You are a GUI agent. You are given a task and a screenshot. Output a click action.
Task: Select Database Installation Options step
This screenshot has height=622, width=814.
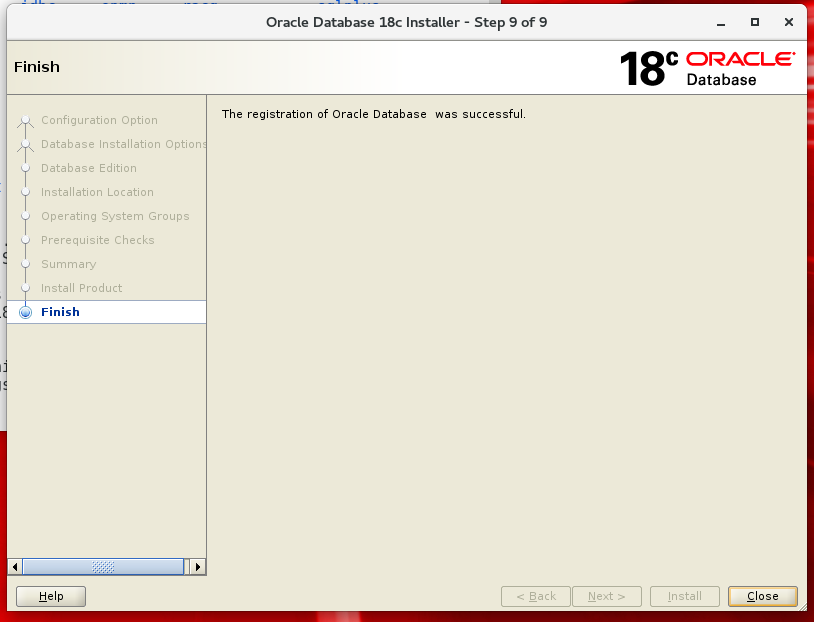tap(124, 144)
